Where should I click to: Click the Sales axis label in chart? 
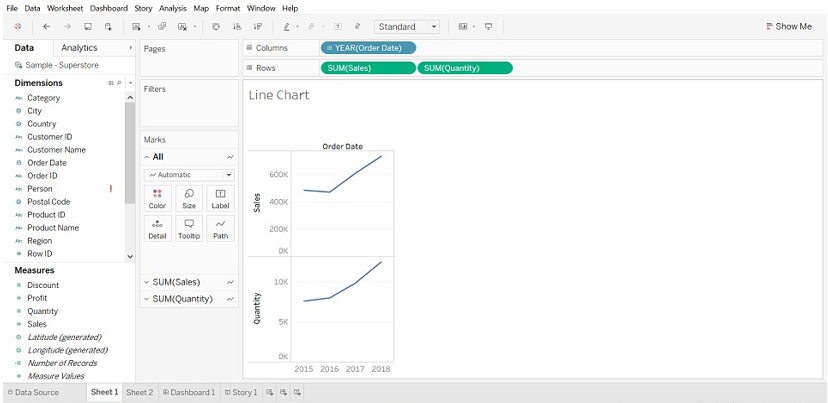point(258,203)
